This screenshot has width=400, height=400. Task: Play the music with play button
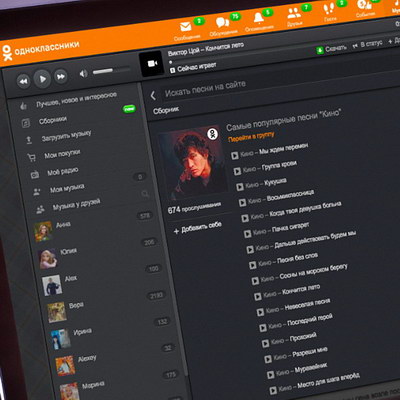42,79
